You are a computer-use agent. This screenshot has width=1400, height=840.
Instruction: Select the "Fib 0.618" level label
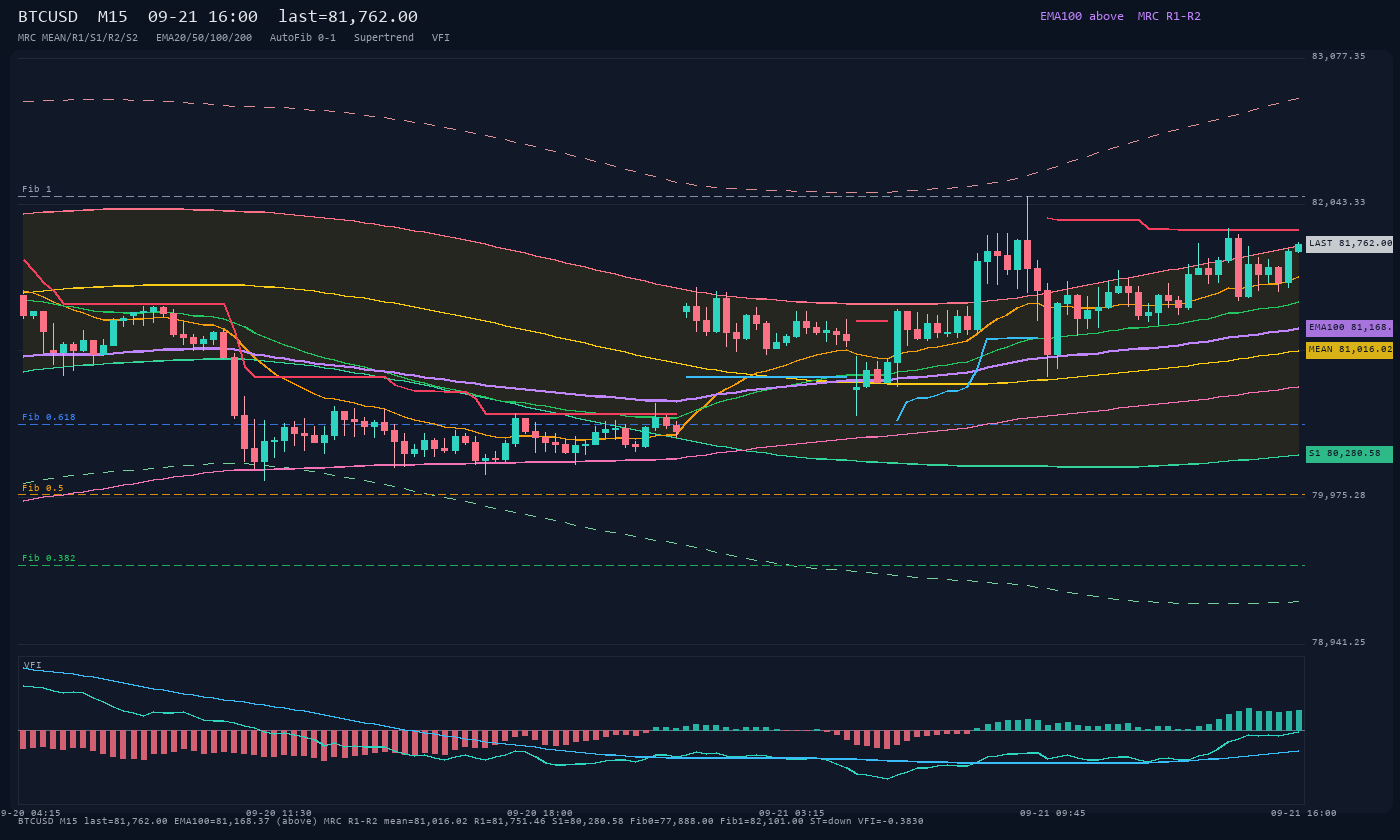[x=49, y=417]
